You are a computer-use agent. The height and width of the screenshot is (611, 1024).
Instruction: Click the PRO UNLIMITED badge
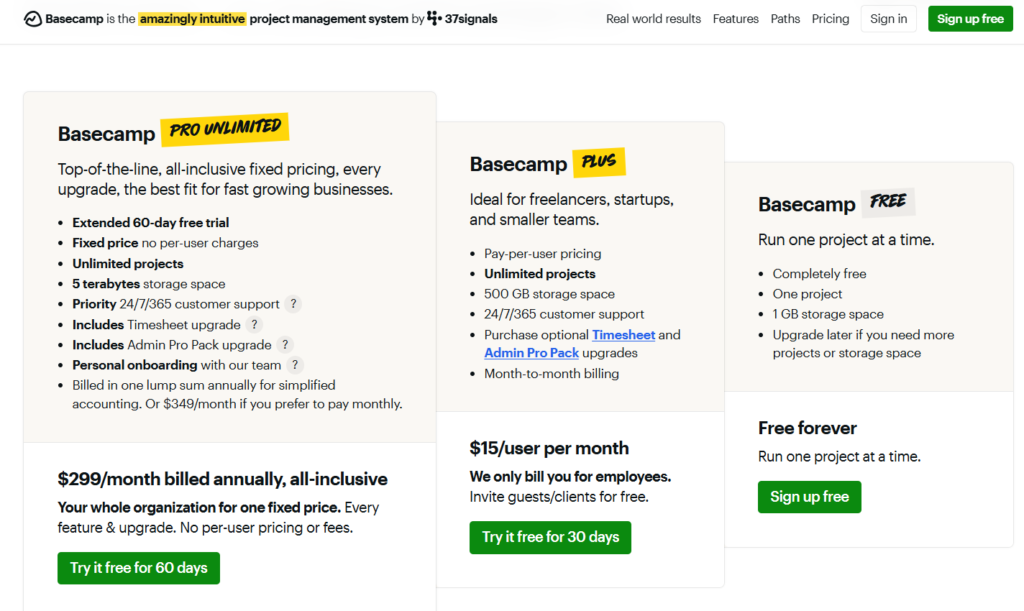(x=225, y=129)
